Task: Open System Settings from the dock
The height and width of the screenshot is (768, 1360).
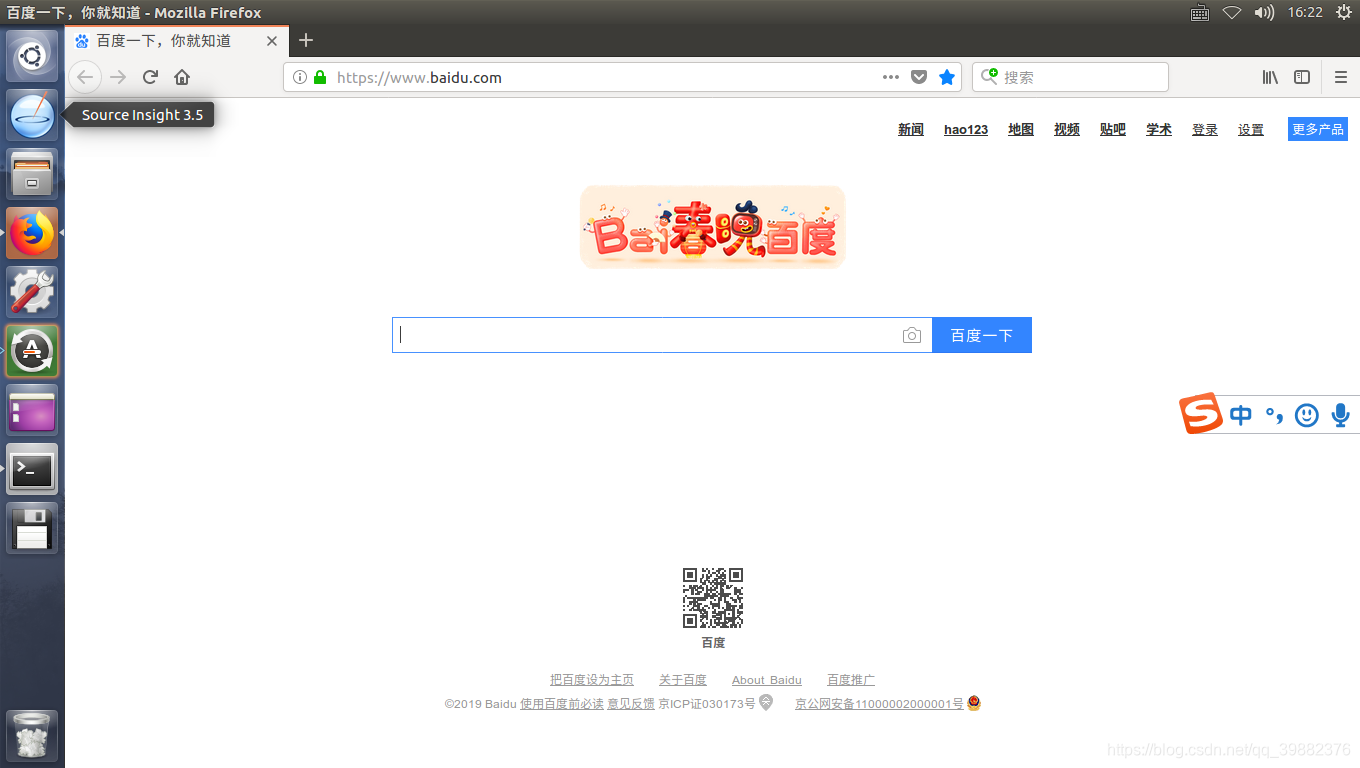Action: point(32,292)
